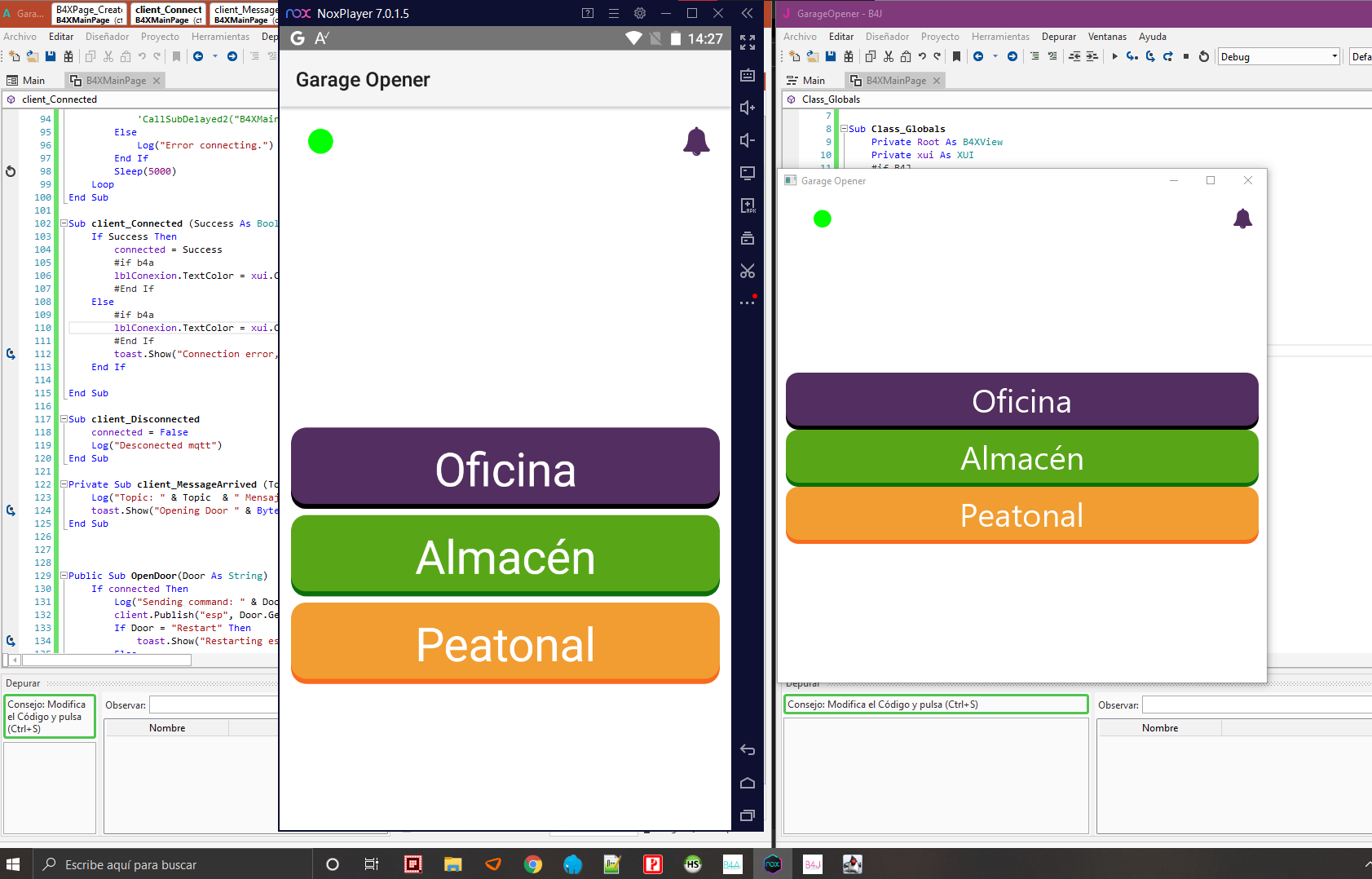Tap the Oficina button in emulator
The height and width of the screenshot is (879, 1372).
coord(505,468)
